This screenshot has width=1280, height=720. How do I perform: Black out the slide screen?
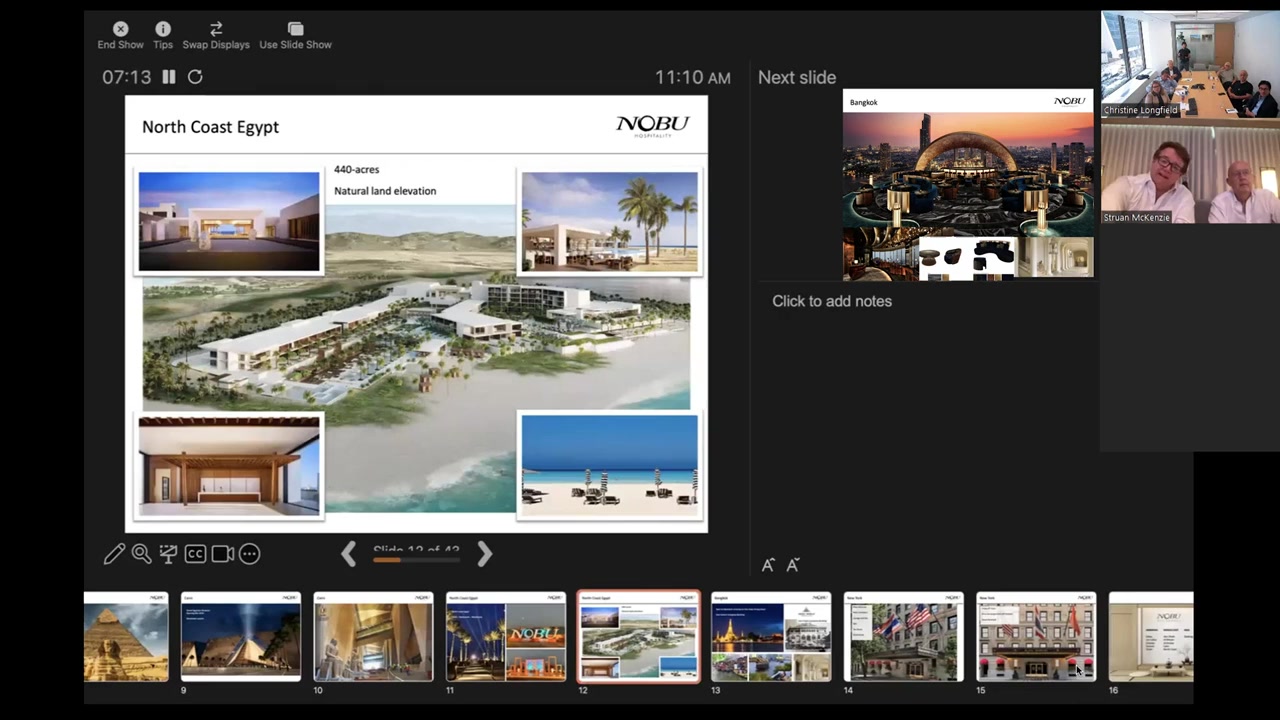(168, 554)
